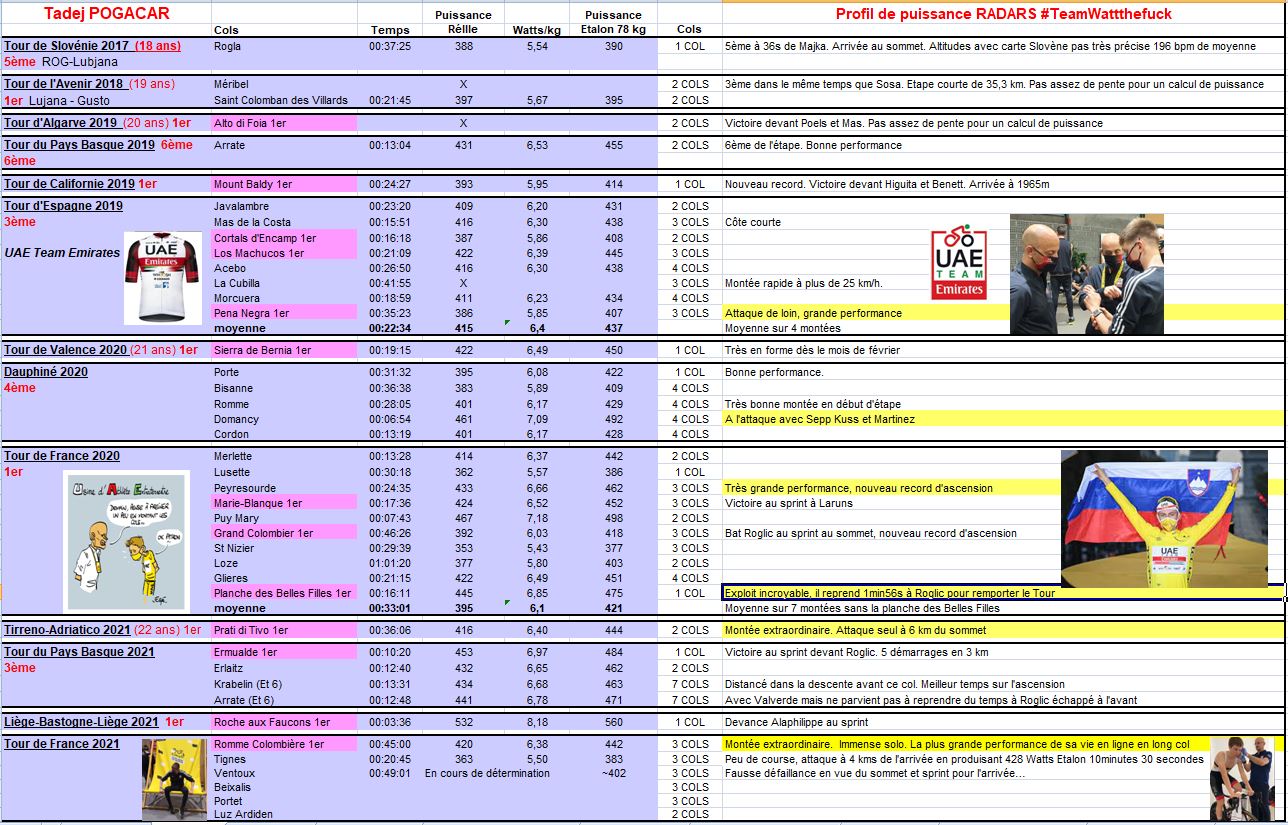Click the pink 'Marie-Blanque 1er' cell
This screenshot has width=1288, height=825.
284,503
